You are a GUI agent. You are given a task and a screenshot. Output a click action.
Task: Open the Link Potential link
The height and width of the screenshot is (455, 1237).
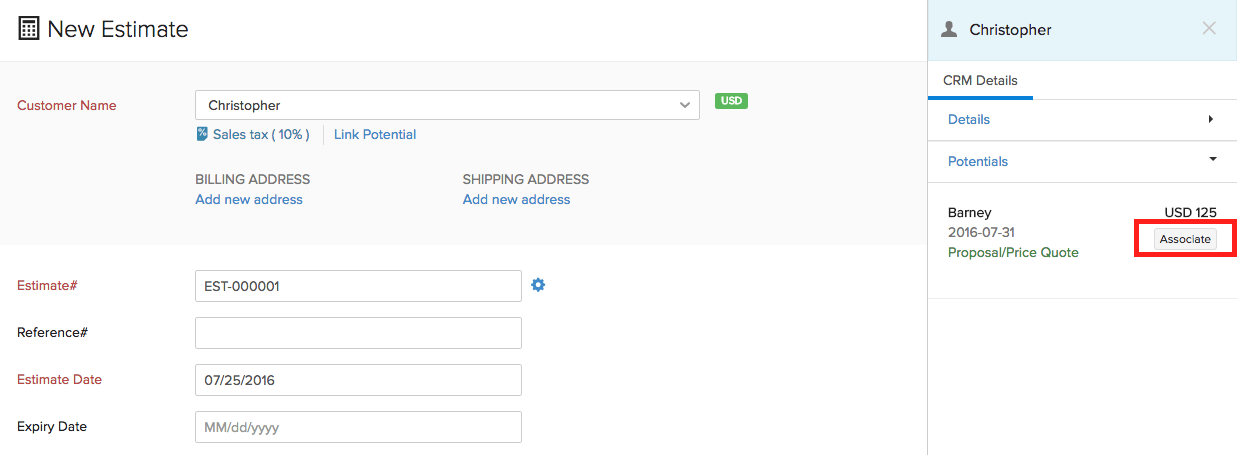375,134
